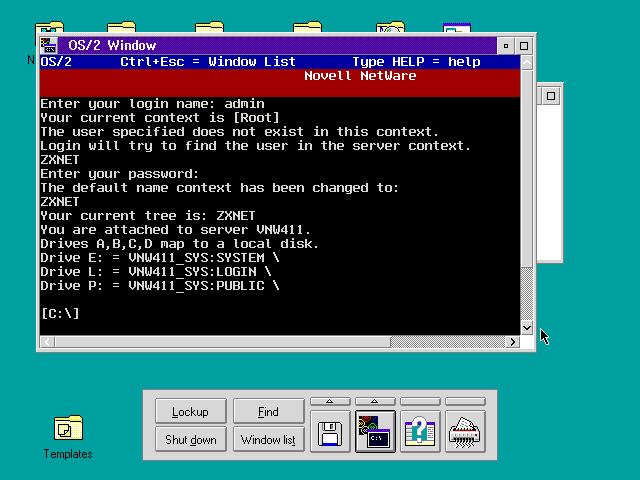This screenshot has width=640, height=480.
Task: Open the Information help icon in LaunchPad
Action: pyautogui.click(x=420, y=431)
